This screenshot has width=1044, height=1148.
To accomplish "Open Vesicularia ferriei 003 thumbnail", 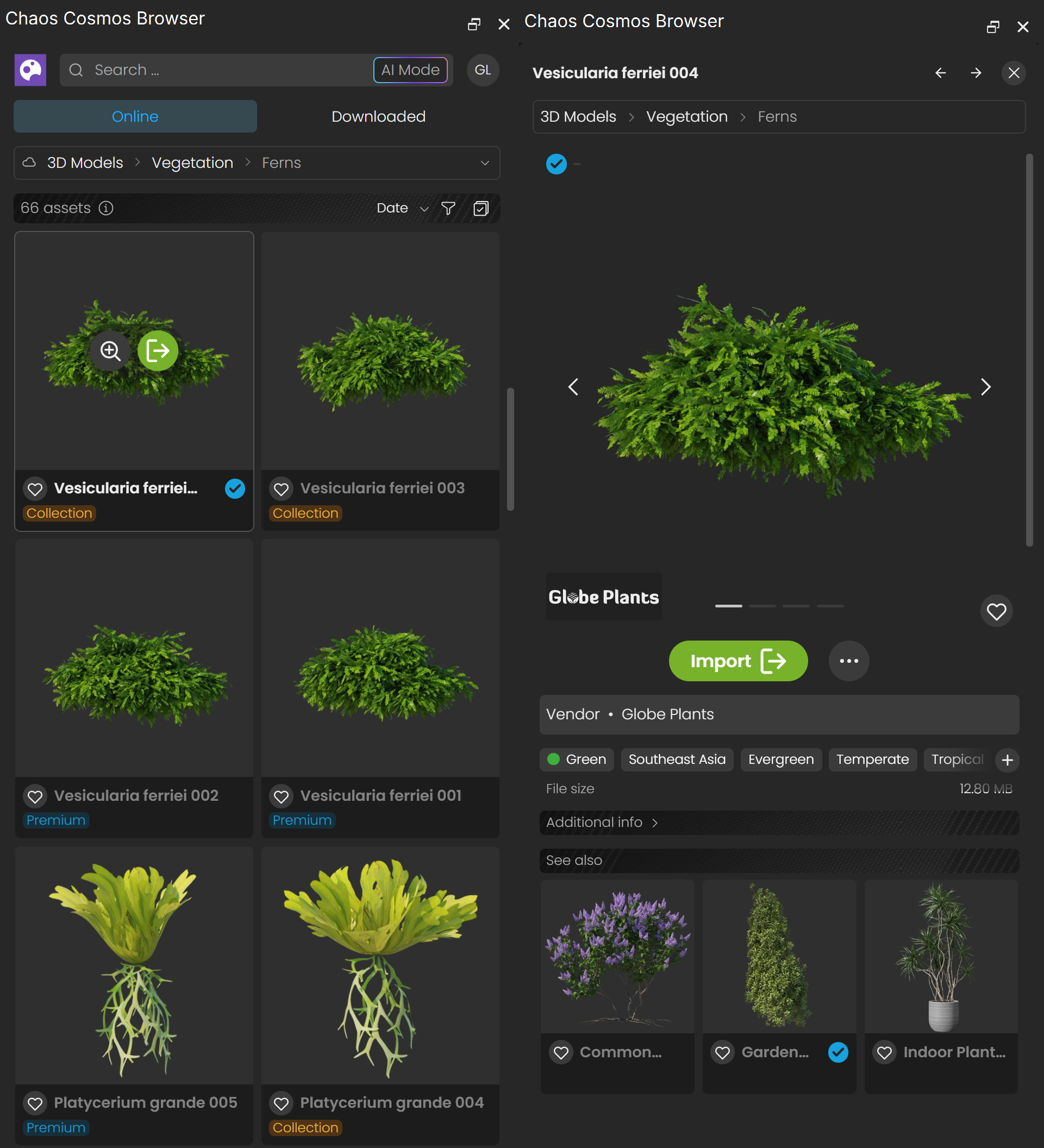I will [380, 351].
